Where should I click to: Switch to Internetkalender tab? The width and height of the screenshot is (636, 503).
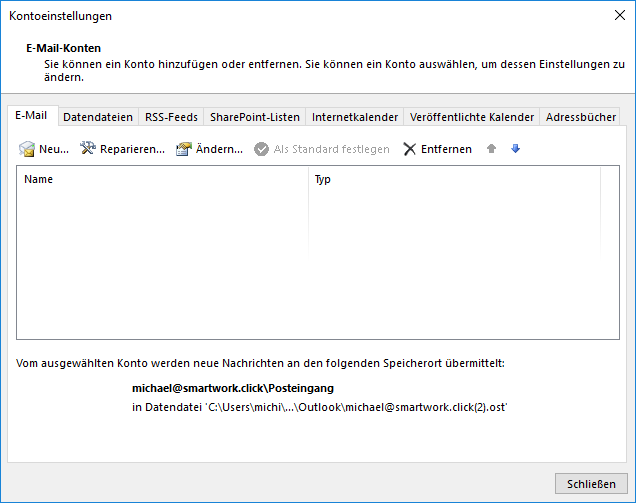point(355,117)
